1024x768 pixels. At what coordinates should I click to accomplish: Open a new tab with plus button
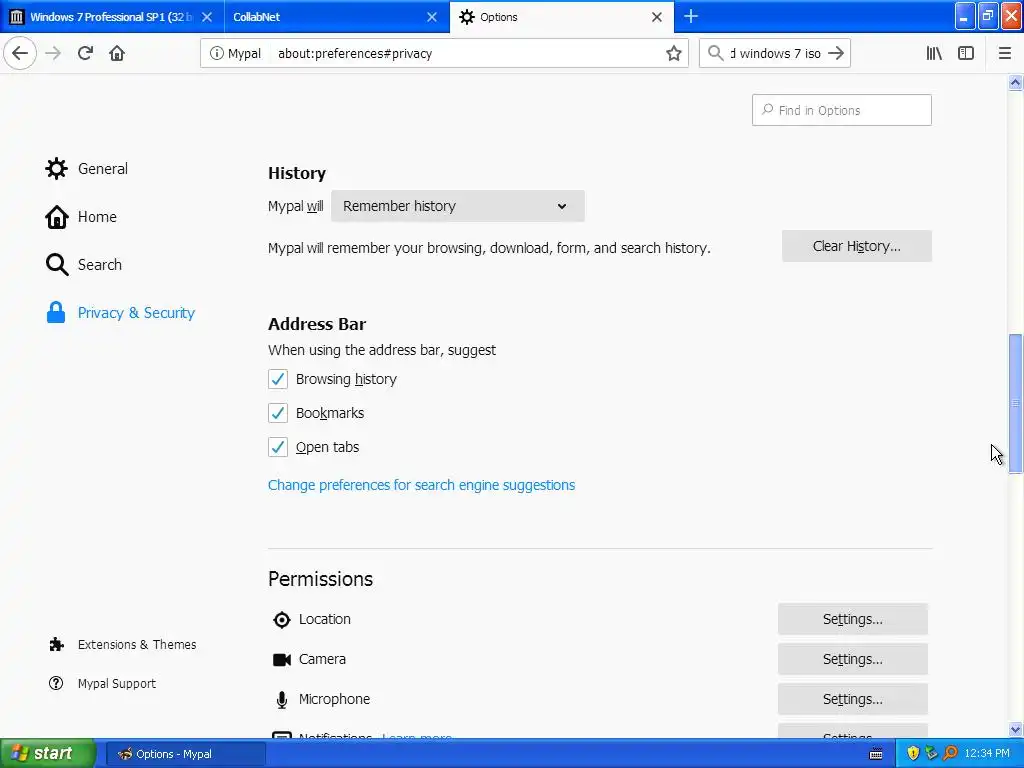[x=691, y=16]
